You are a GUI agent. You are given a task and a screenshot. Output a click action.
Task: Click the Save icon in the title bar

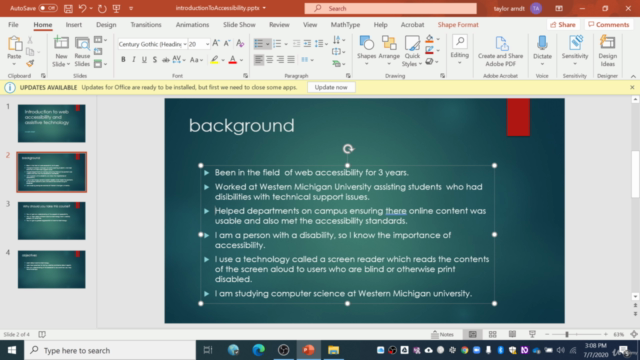[x=68, y=8]
